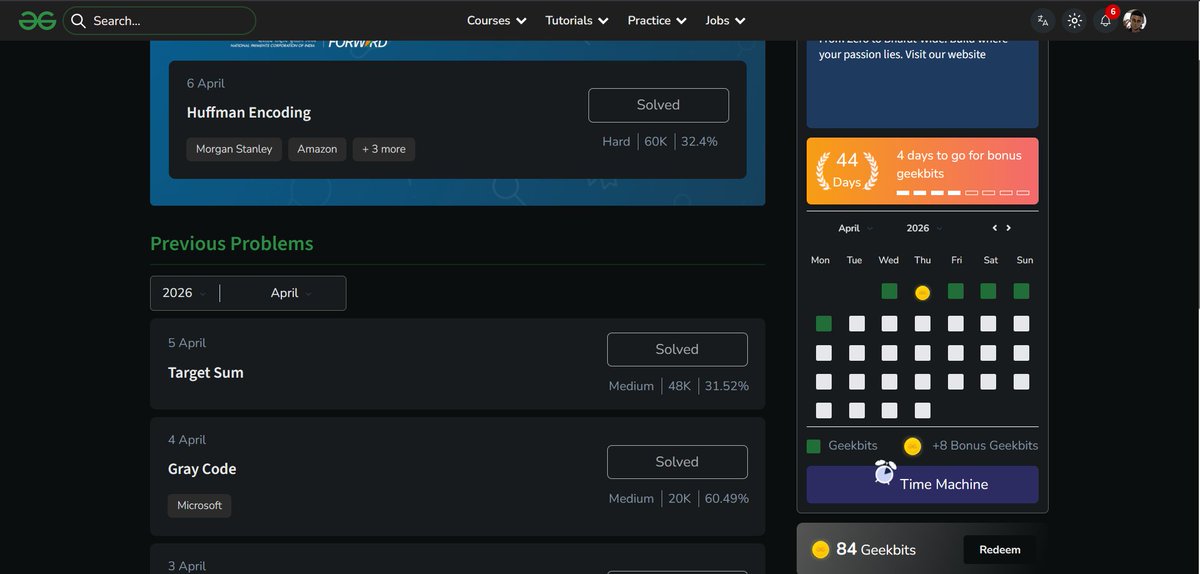Open the year dropdown showing 2026 under Previous Problems
The height and width of the screenshot is (574, 1200).
[x=185, y=293]
